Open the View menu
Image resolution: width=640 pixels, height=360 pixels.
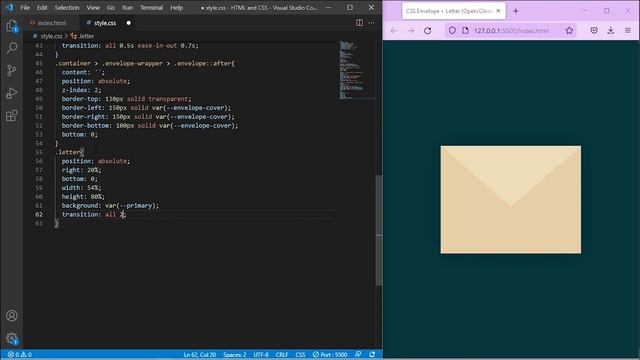[x=93, y=7]
